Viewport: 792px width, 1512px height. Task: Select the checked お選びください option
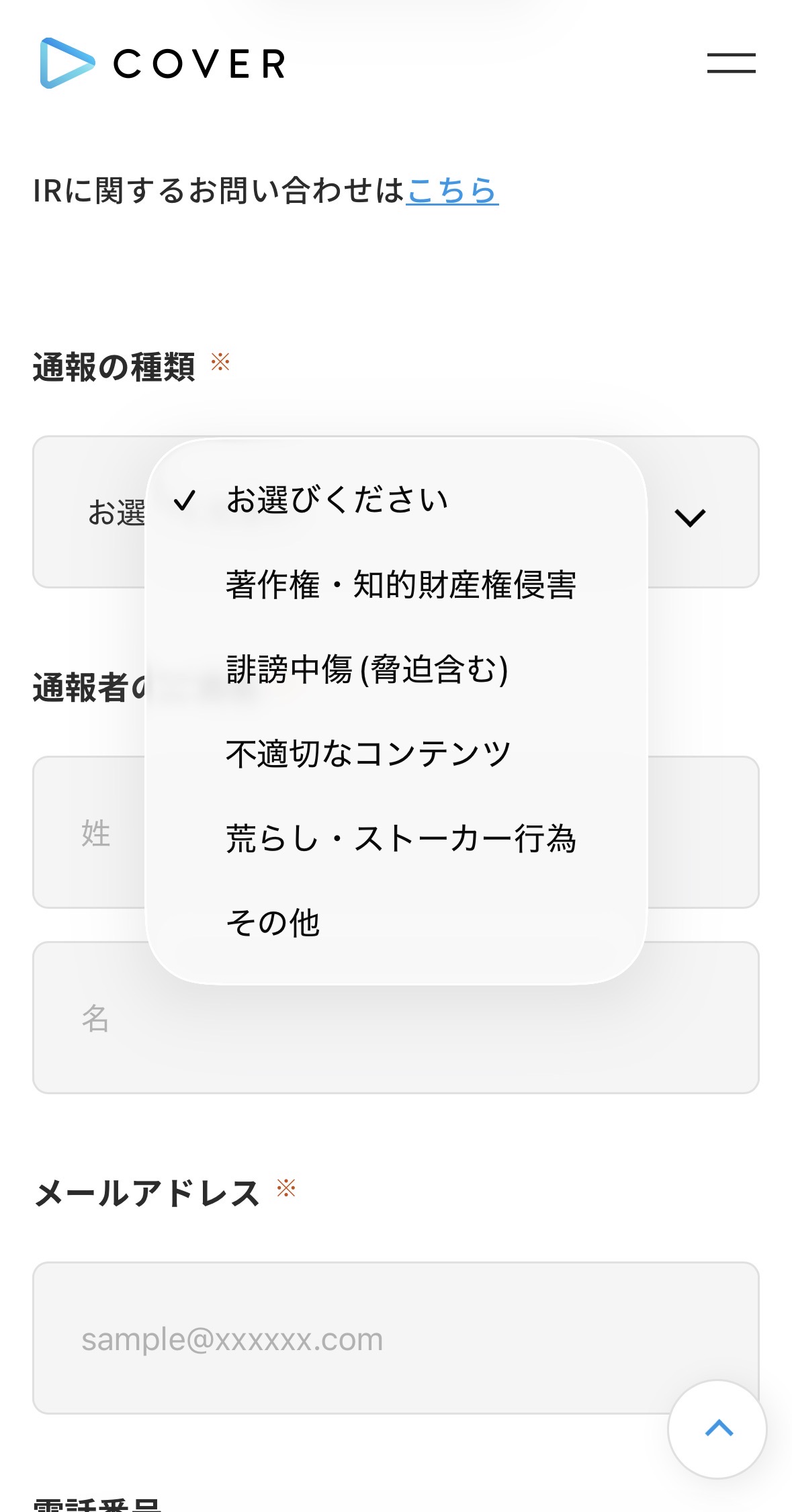pos(337,500)
